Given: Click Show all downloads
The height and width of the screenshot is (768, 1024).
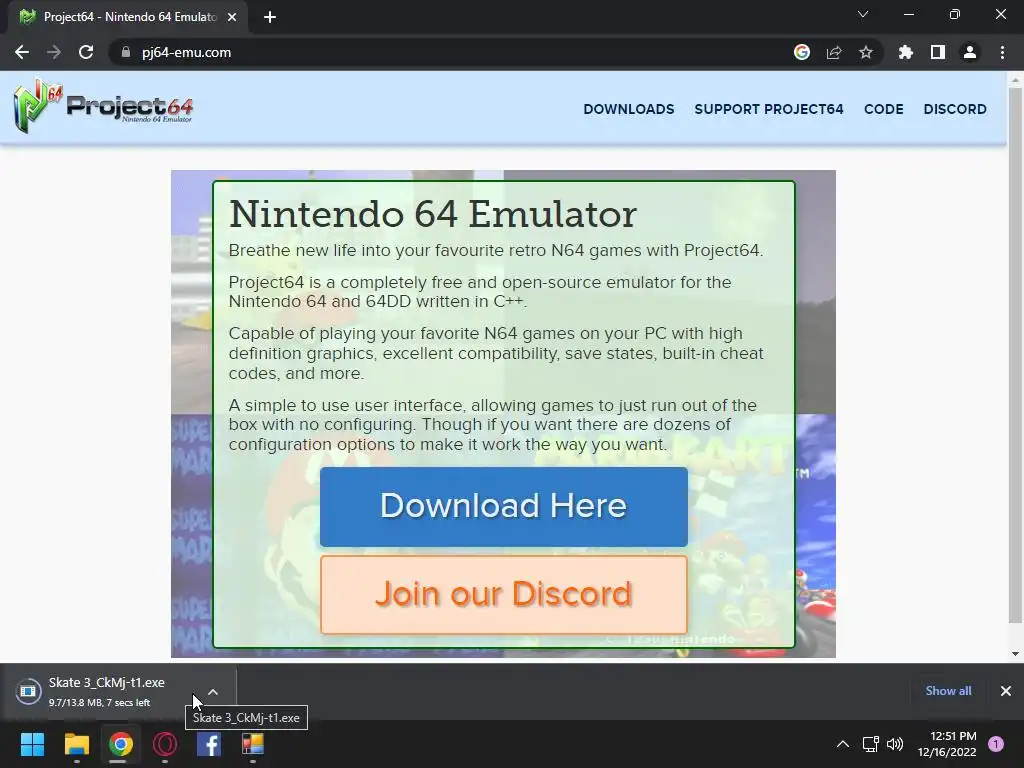Looking at the screenshot, I should pos(948,691).
